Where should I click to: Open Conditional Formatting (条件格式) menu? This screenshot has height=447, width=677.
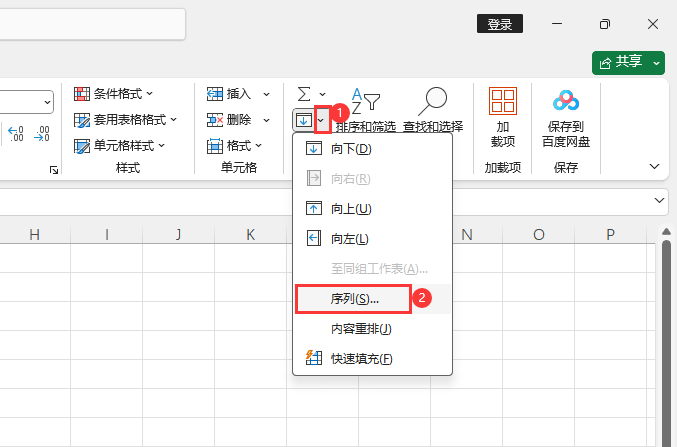click(x=113, y=94)
